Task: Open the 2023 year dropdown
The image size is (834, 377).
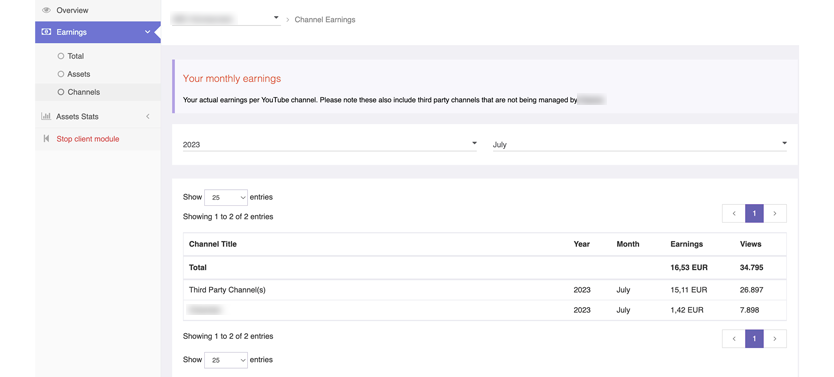Action: [x=330, y=144]
